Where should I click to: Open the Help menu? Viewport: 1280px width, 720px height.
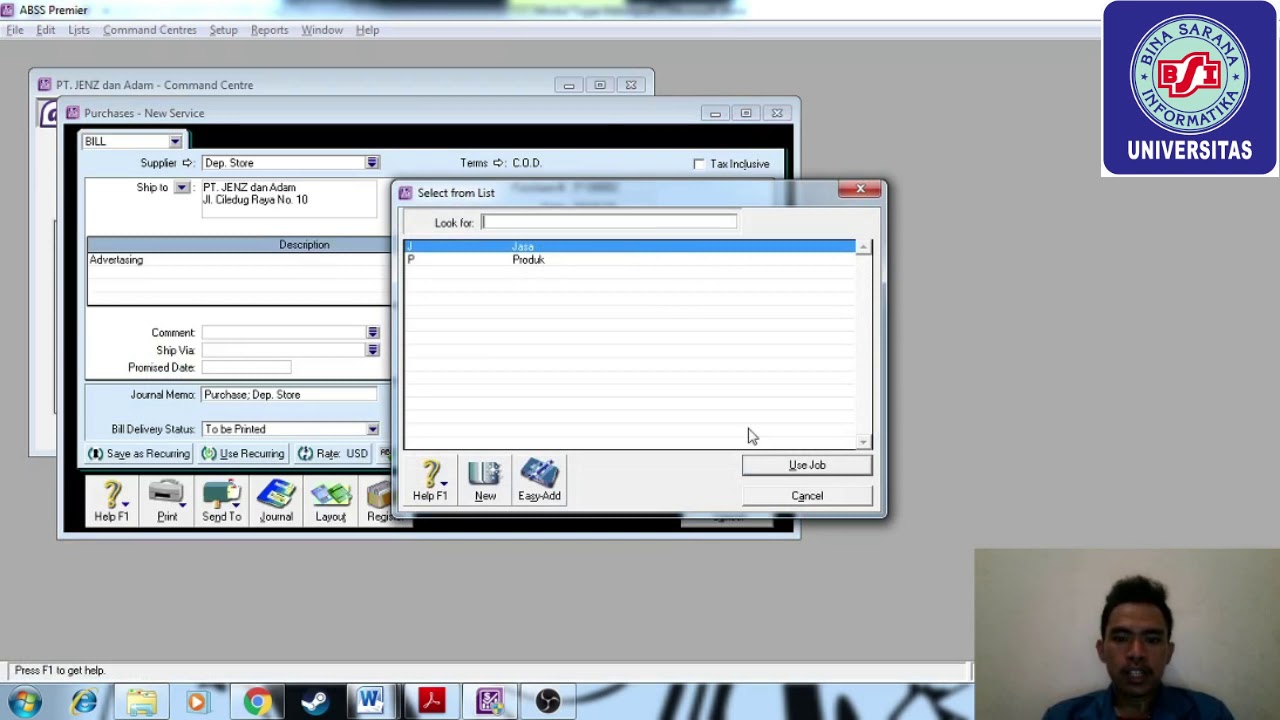click(367, 30)
